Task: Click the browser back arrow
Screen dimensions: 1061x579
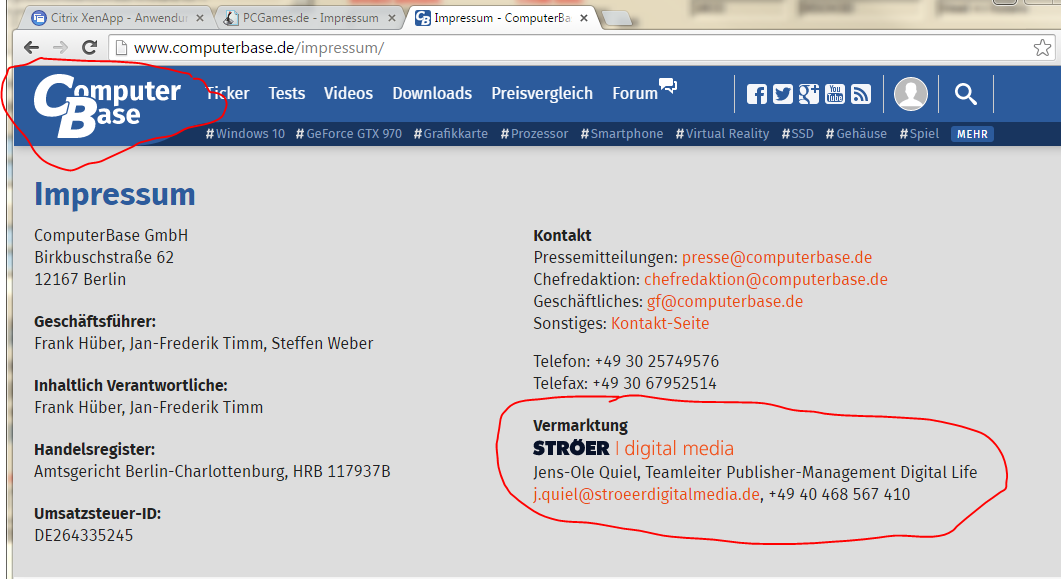Action: pos(31,47)
